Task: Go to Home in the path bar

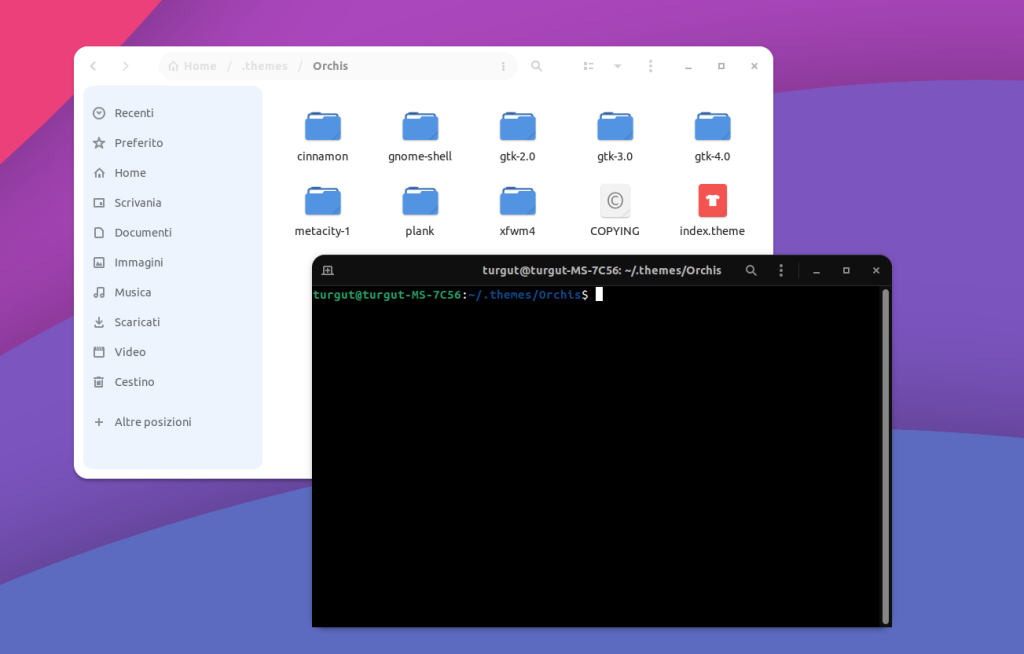Action: (x=193, y=66)
